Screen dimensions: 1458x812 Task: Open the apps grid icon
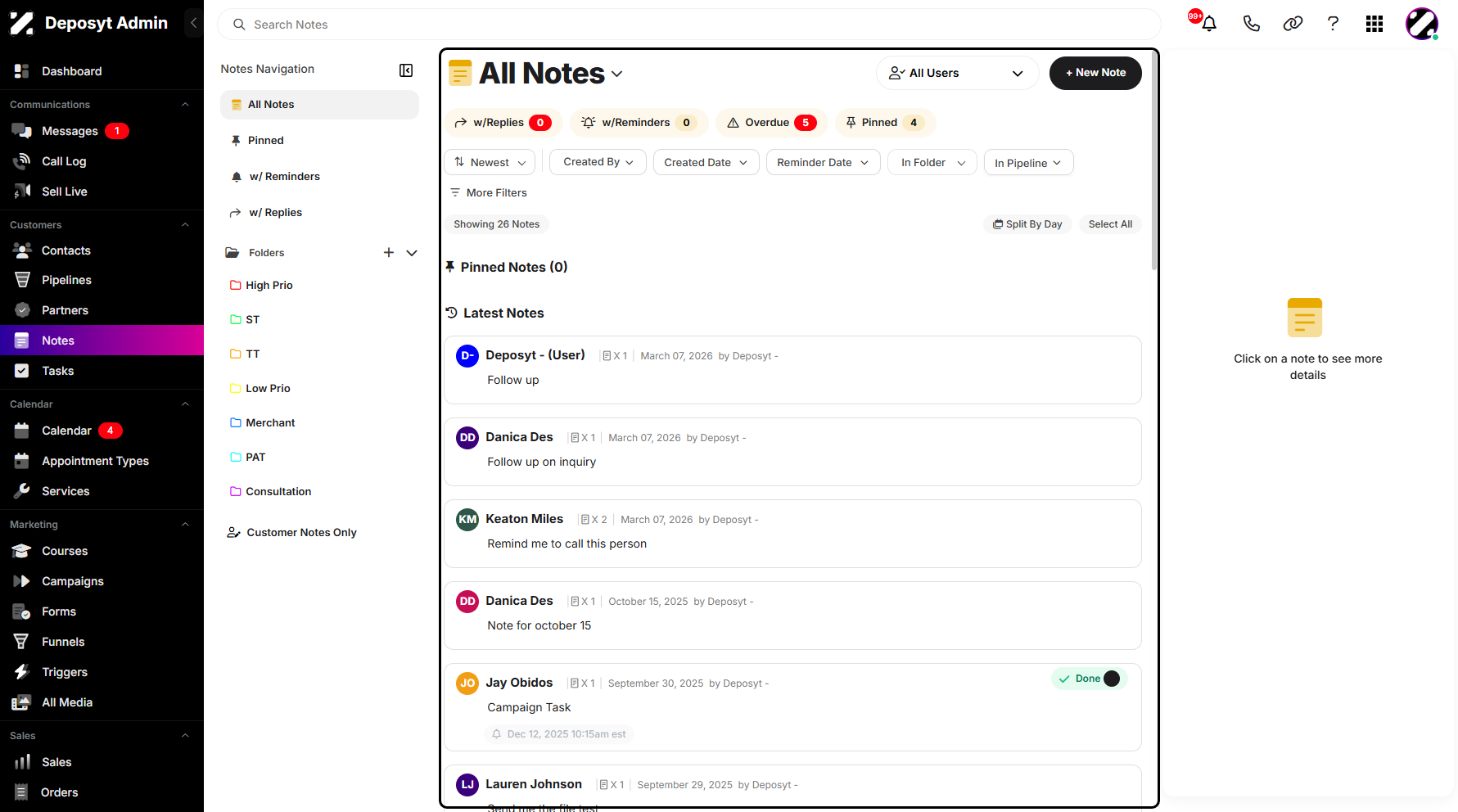coord(1374,24)
